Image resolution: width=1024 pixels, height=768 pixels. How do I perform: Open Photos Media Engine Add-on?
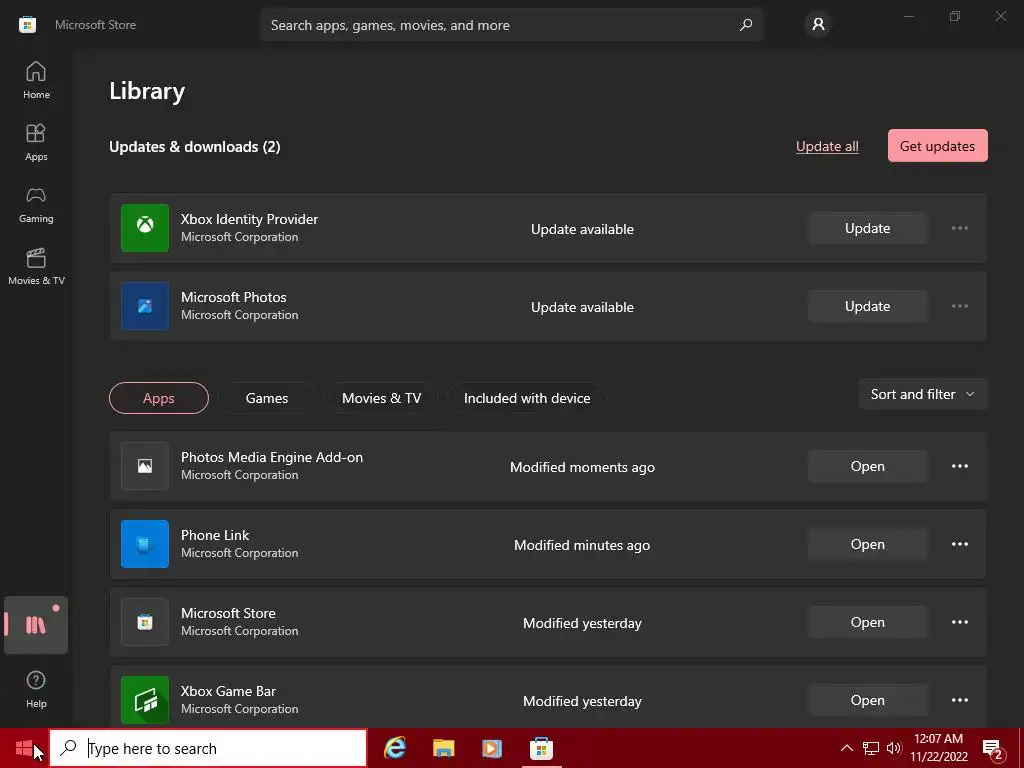click(x=867, y=466)
